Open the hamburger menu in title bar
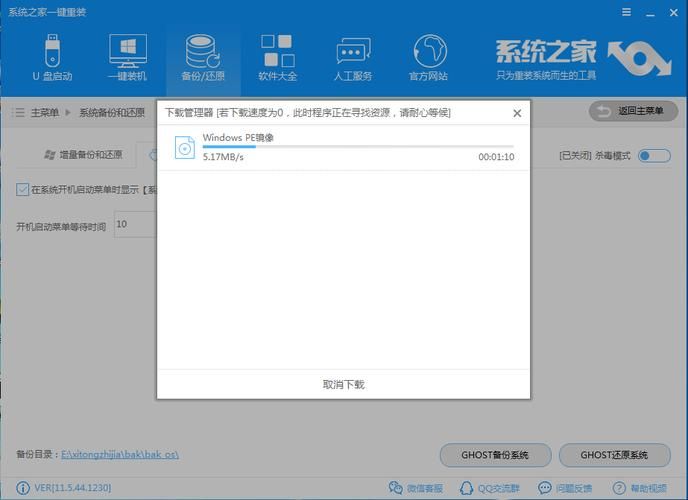The height and width of the screenshot is (500, 688). point(627,12)
